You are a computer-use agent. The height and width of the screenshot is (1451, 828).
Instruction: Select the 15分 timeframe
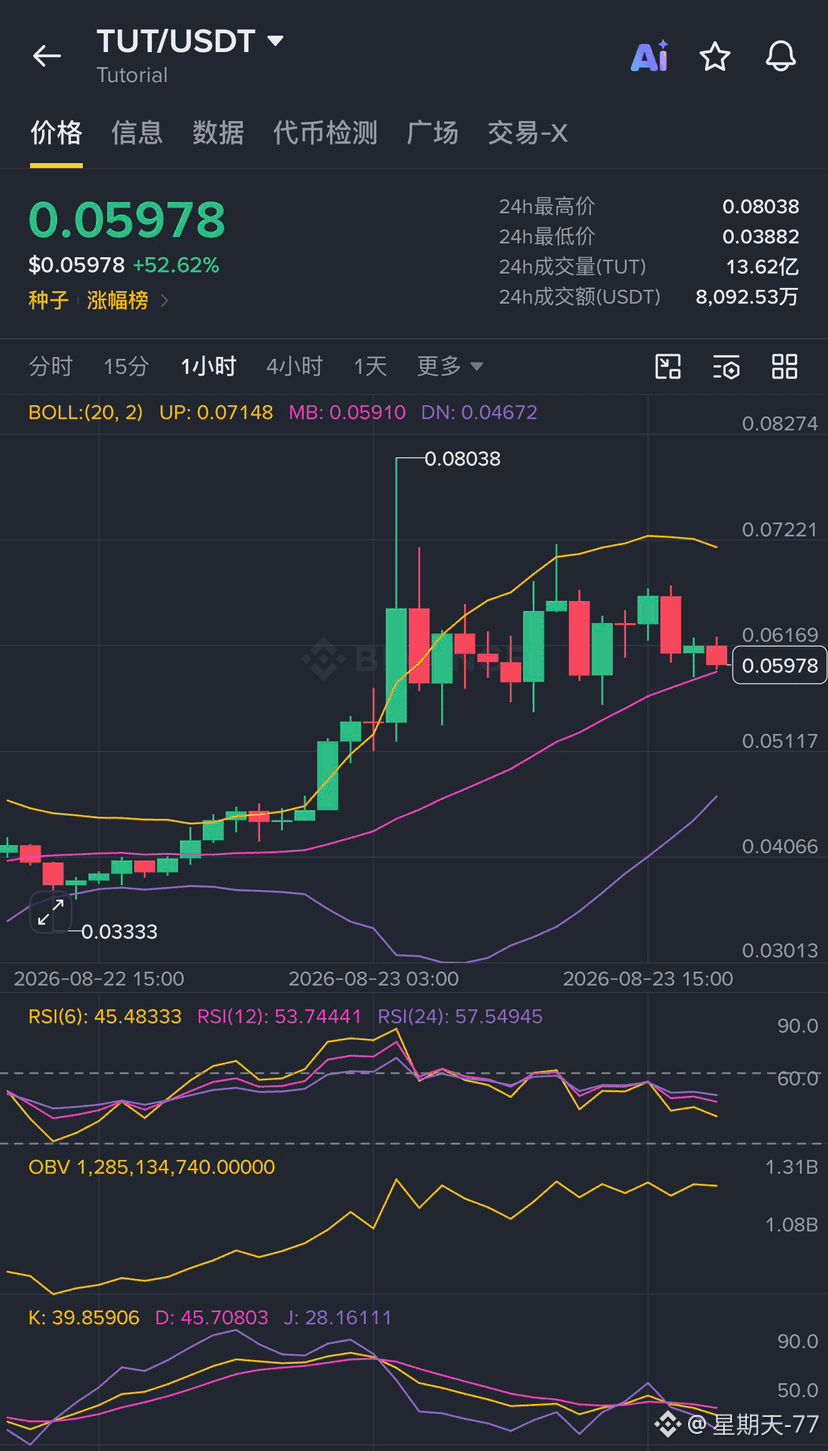[x=126, y=366]
